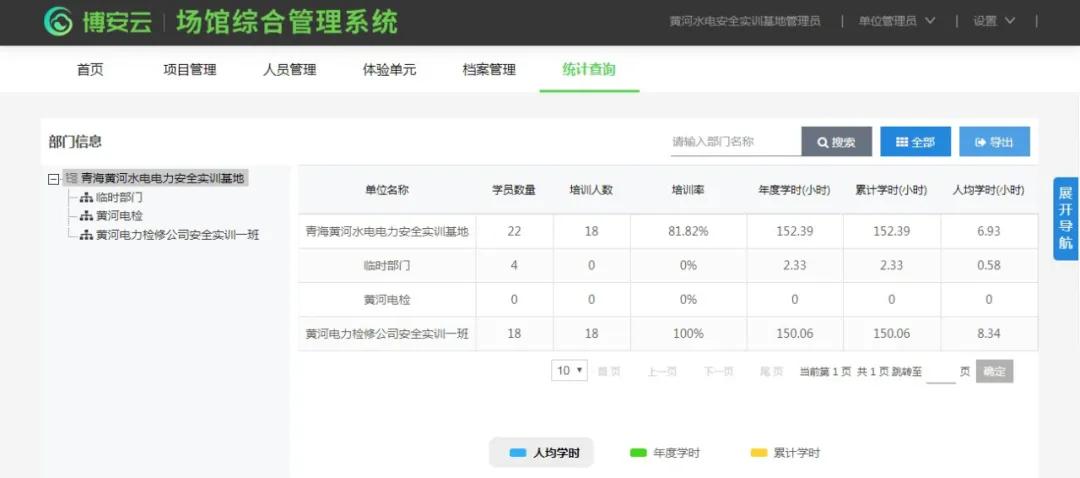Click the 人均学时(小时) column header

tap(988, 190)
